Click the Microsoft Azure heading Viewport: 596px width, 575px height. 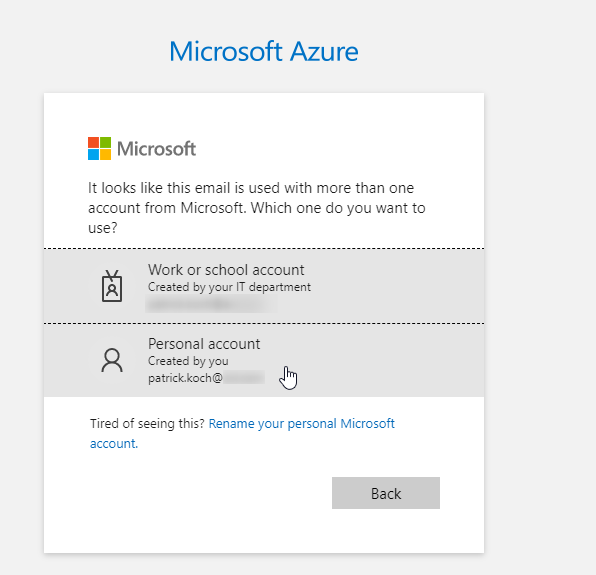(x=264, y=51)
